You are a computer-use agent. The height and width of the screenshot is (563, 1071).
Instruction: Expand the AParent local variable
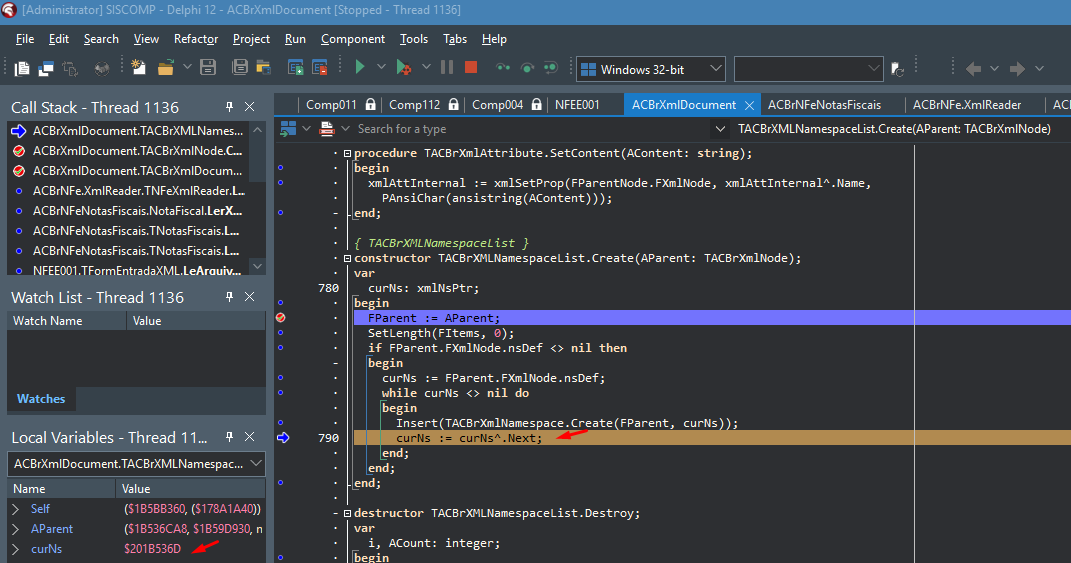16,529
